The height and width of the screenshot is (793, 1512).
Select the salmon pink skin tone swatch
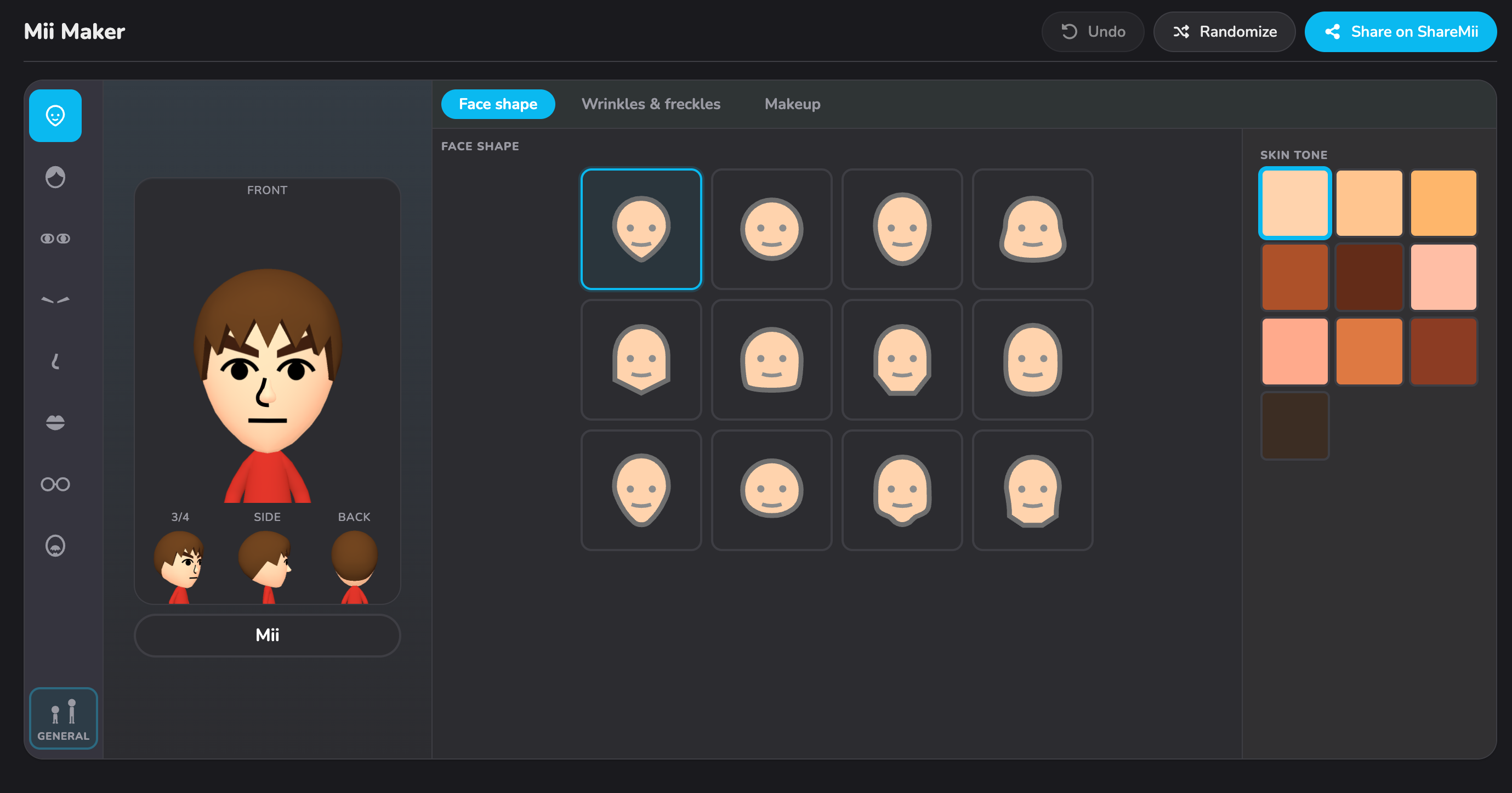tap(1295, 352)
